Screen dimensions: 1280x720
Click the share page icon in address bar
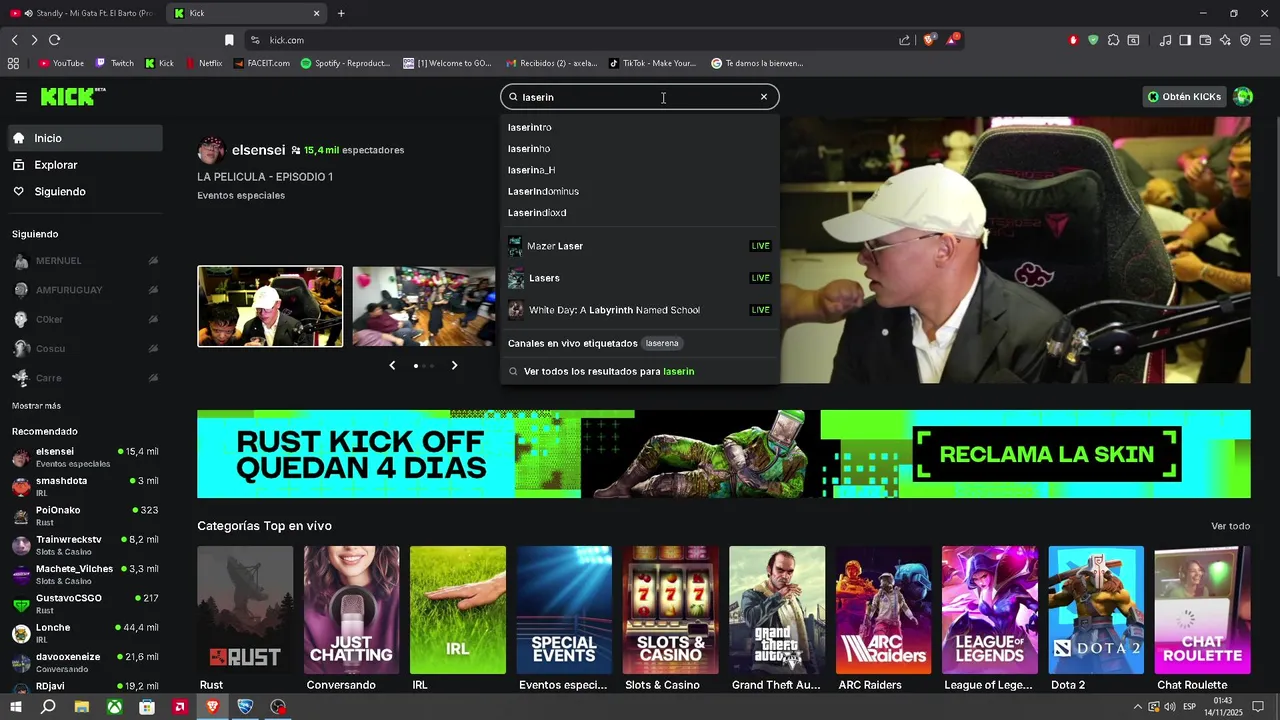[904, 40]
